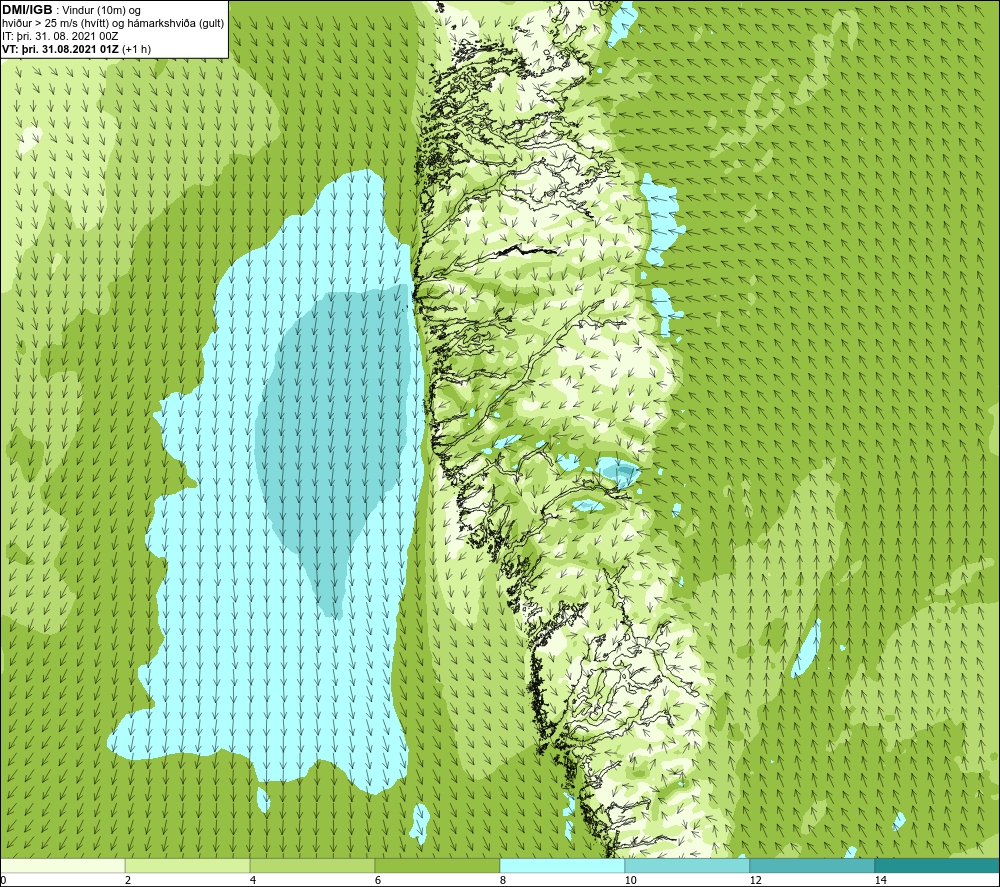Select the dark green 6–8 m/s color swatch
This screenshot has width=1000, height=887.
(x=438, y=865)
